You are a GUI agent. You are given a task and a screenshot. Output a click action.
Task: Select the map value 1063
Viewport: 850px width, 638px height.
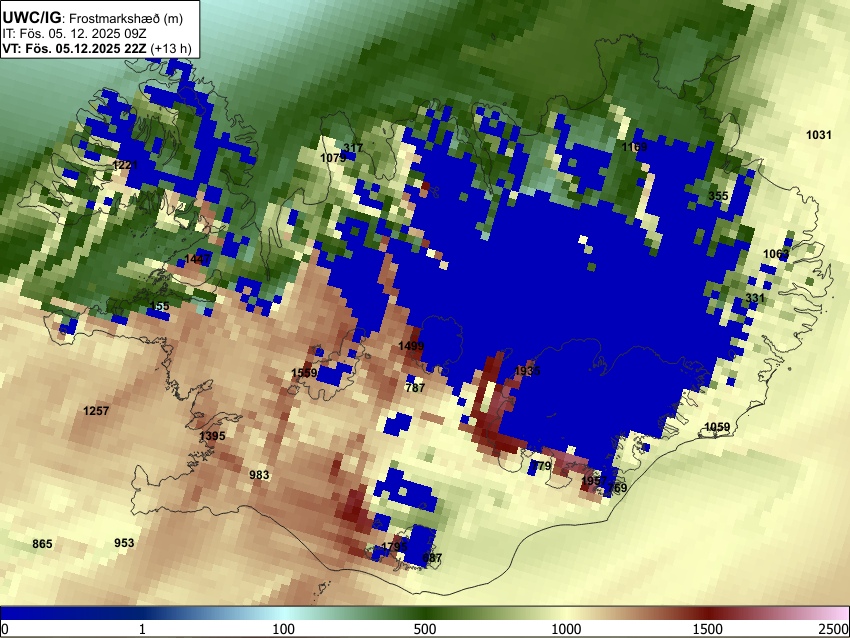point(776,254)
